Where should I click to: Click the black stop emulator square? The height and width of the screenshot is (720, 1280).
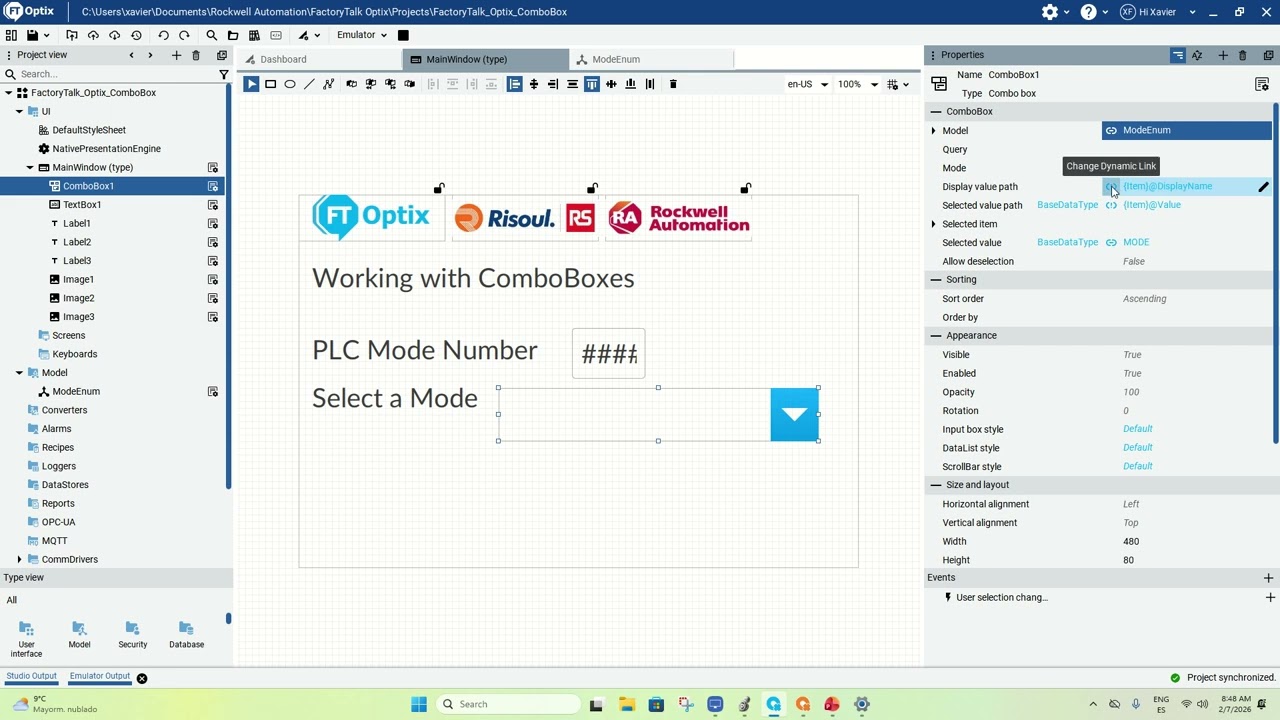click(x=403, y=35)
